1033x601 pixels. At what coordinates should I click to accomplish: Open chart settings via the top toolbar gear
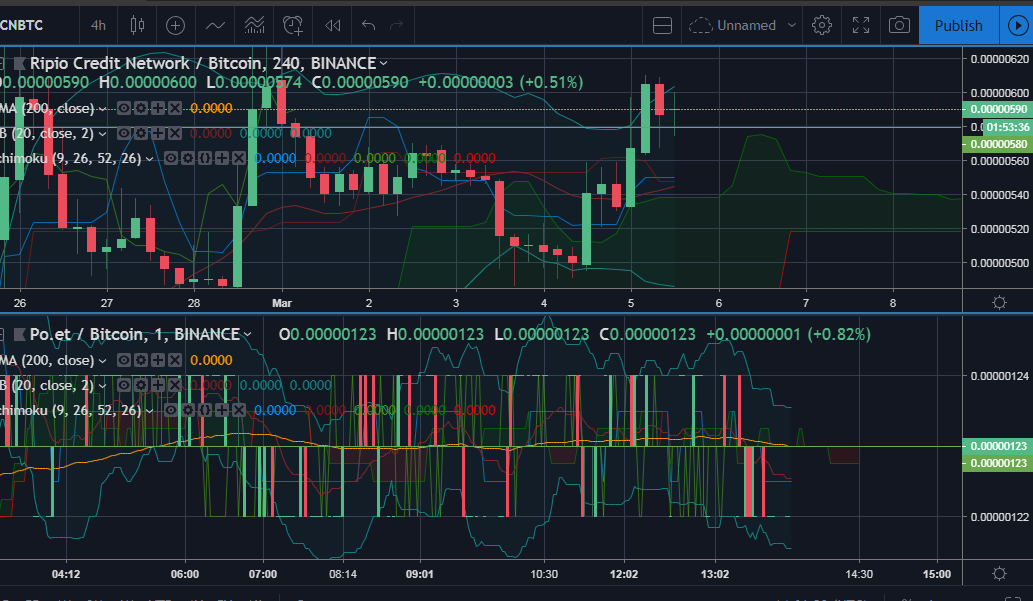coord(822,26)
